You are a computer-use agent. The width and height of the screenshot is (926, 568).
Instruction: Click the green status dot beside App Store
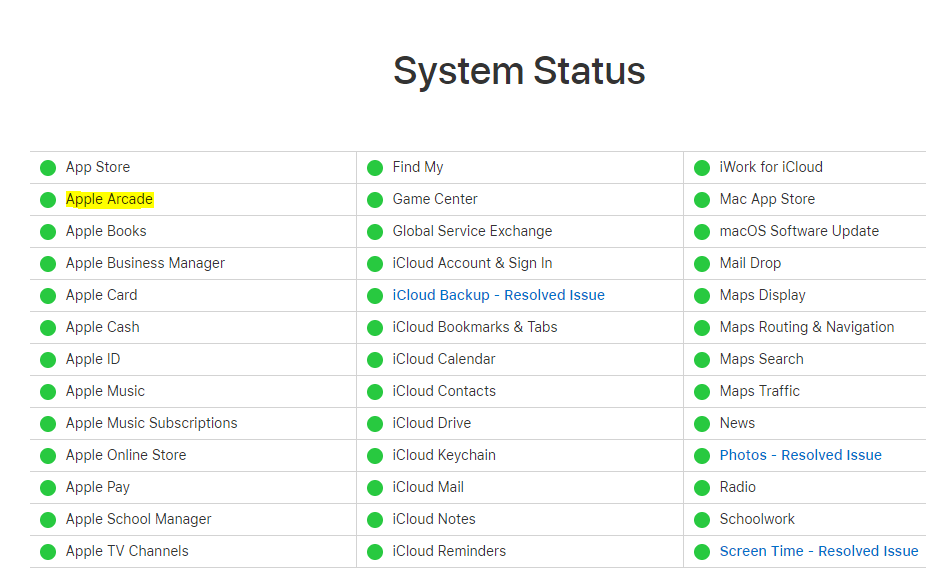click(x=48, y=168)
